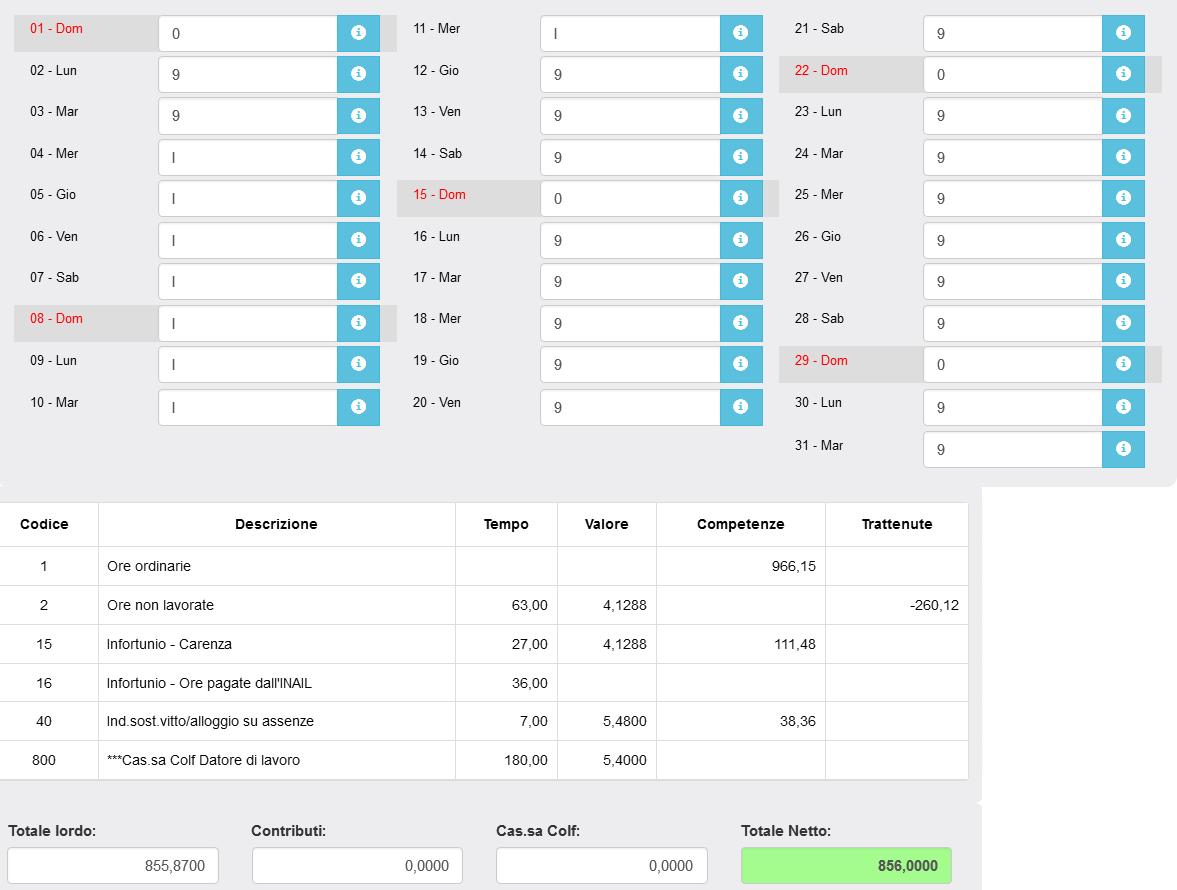Click info icon for 01 - Dom
The width and height of the screenshot is (1177, 890).
(358, 33)
